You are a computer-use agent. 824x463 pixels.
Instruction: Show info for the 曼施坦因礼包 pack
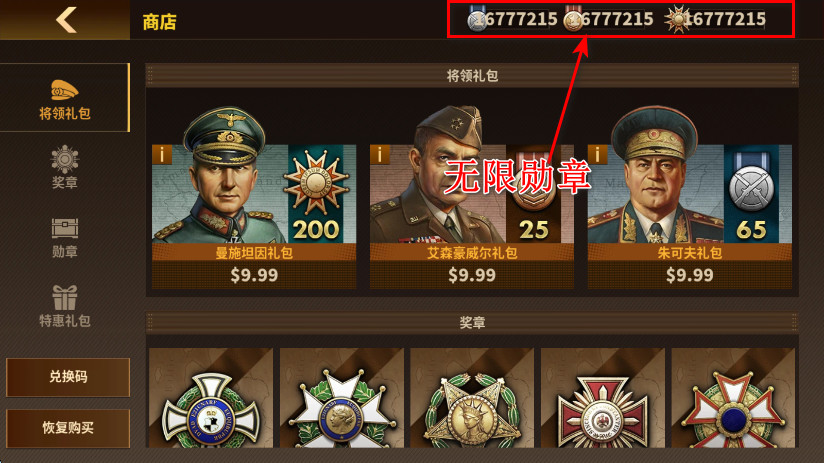(162, 155)
